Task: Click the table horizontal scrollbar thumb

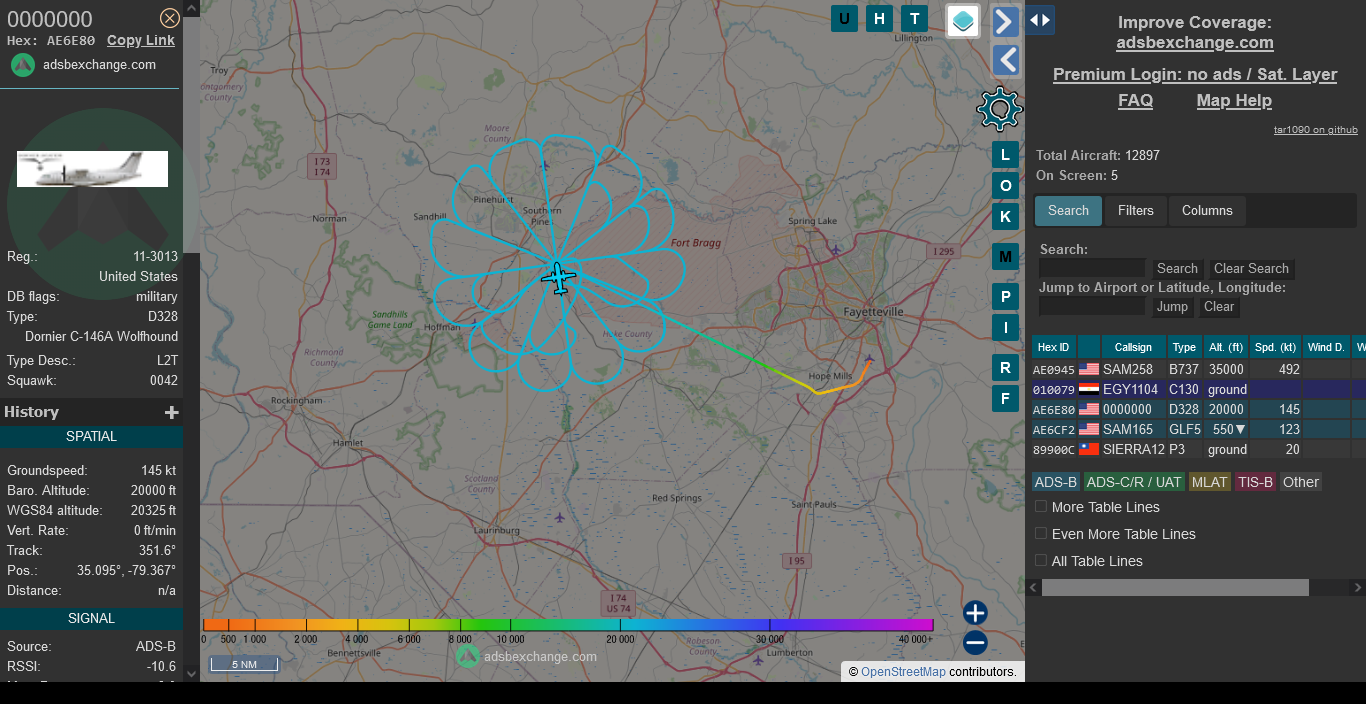Action: click(1175, 588)
